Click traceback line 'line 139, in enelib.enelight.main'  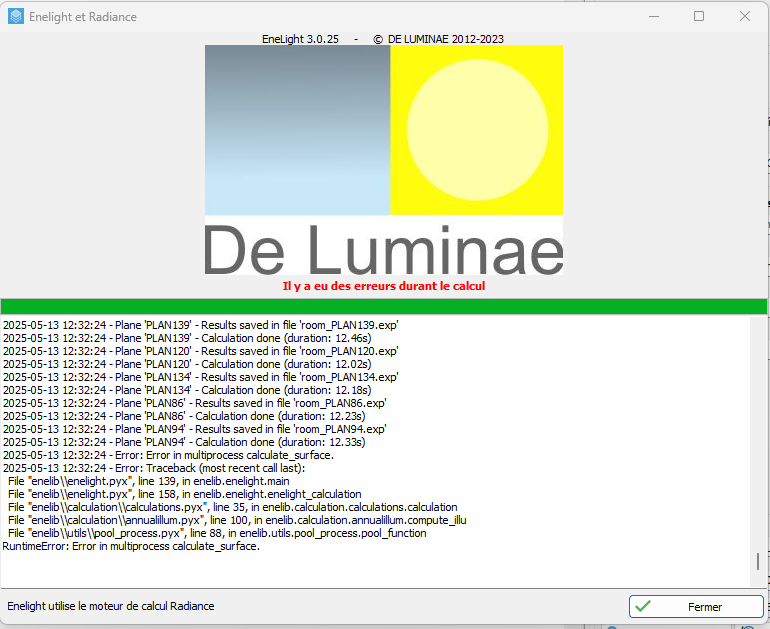pos(149,481)
